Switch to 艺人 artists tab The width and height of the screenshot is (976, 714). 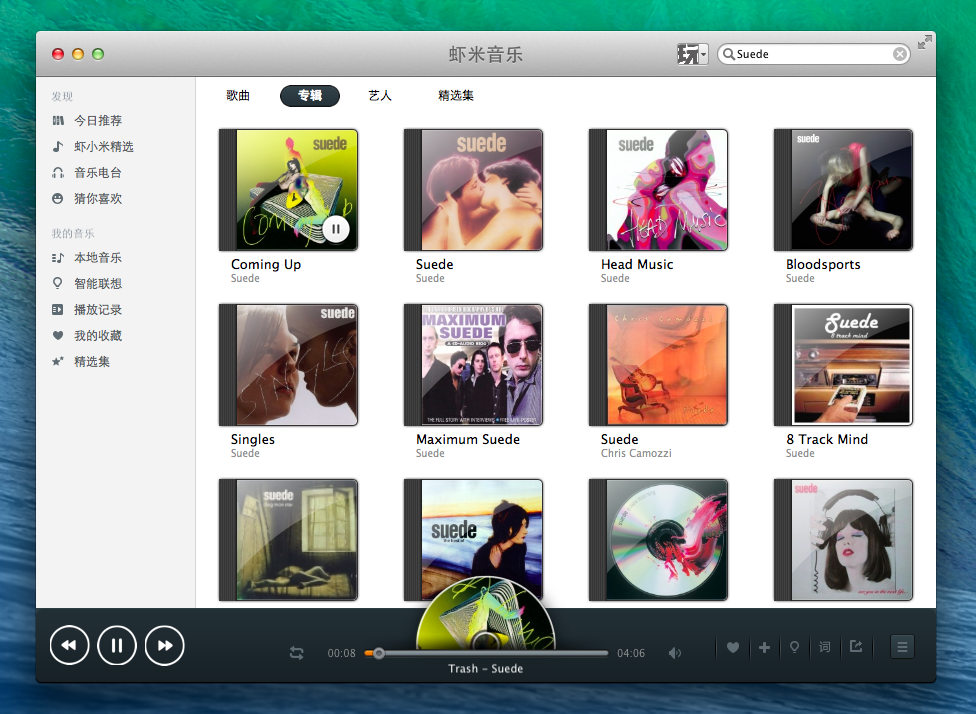380,95
